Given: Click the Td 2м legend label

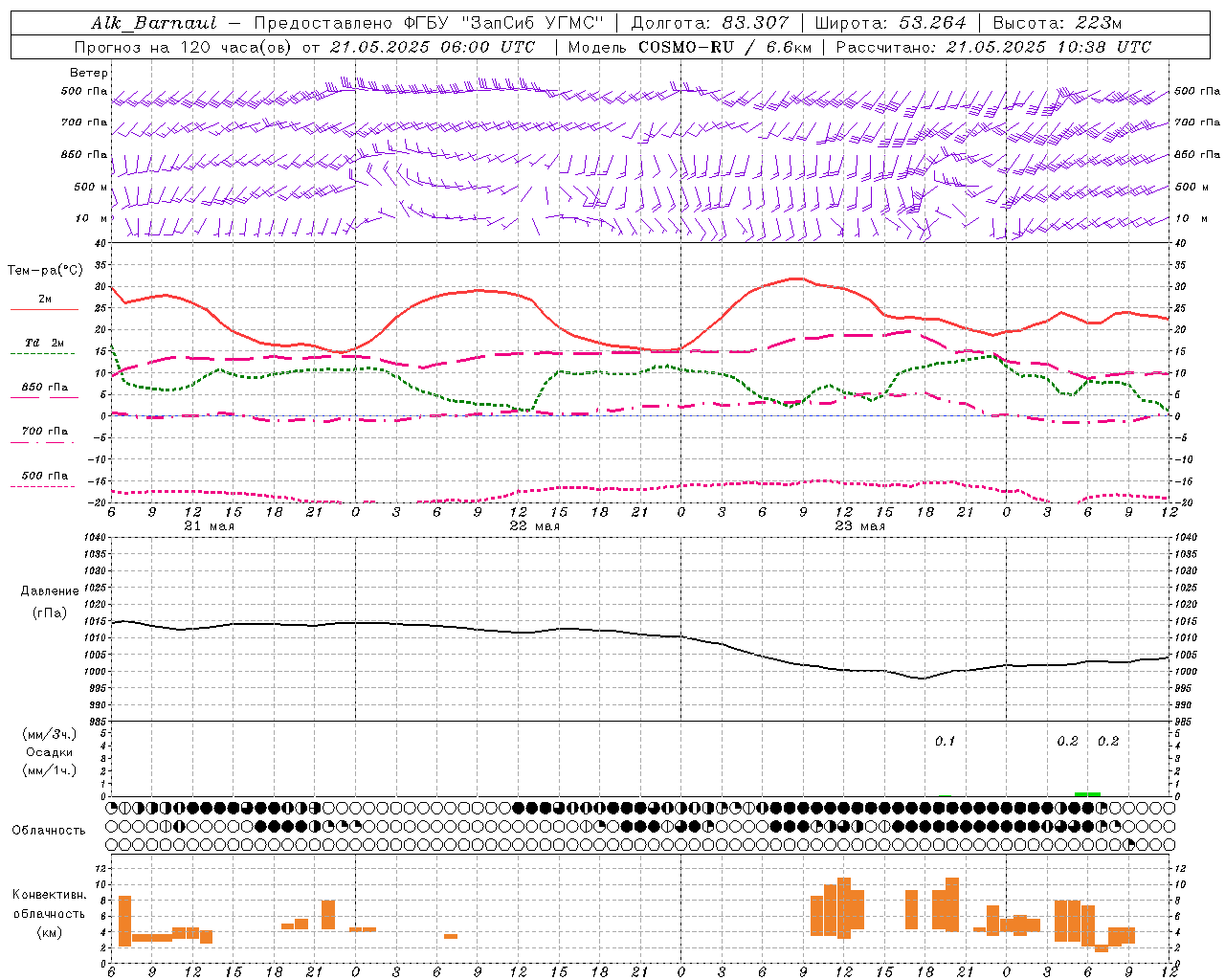Looking at the screenshot, I should click(45, 343).
